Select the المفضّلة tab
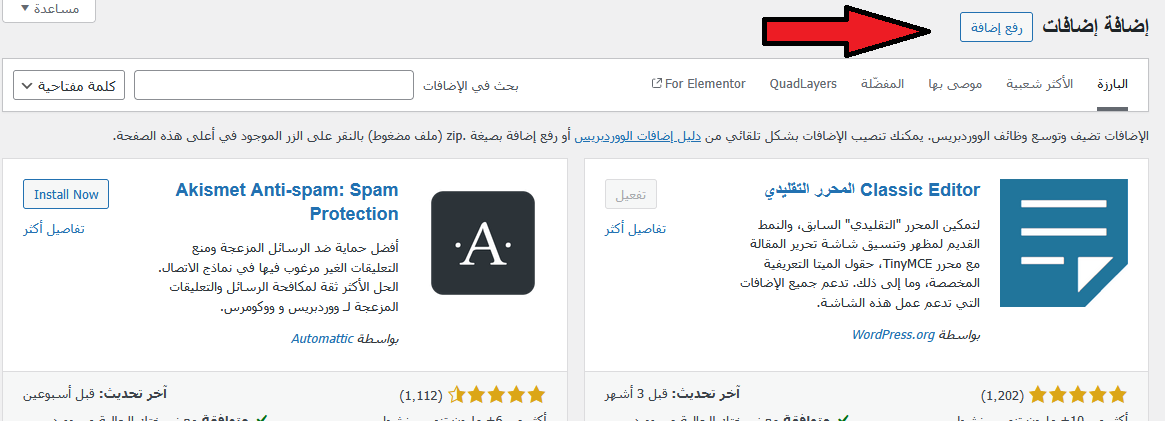Screen dimensions: 1165x421 [x=883, y=84]
